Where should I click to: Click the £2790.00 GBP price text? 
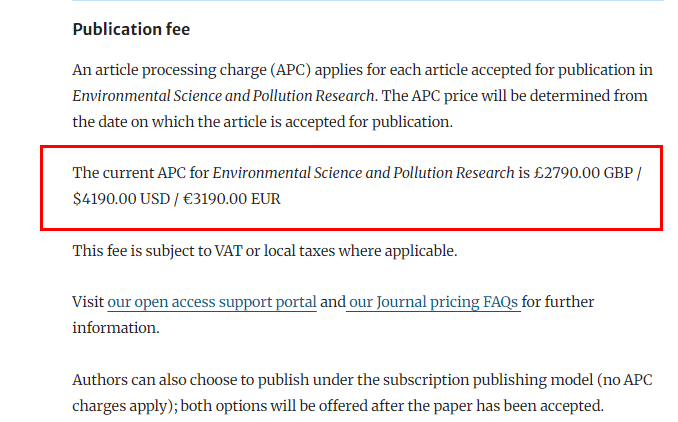(x=583, y=173)
